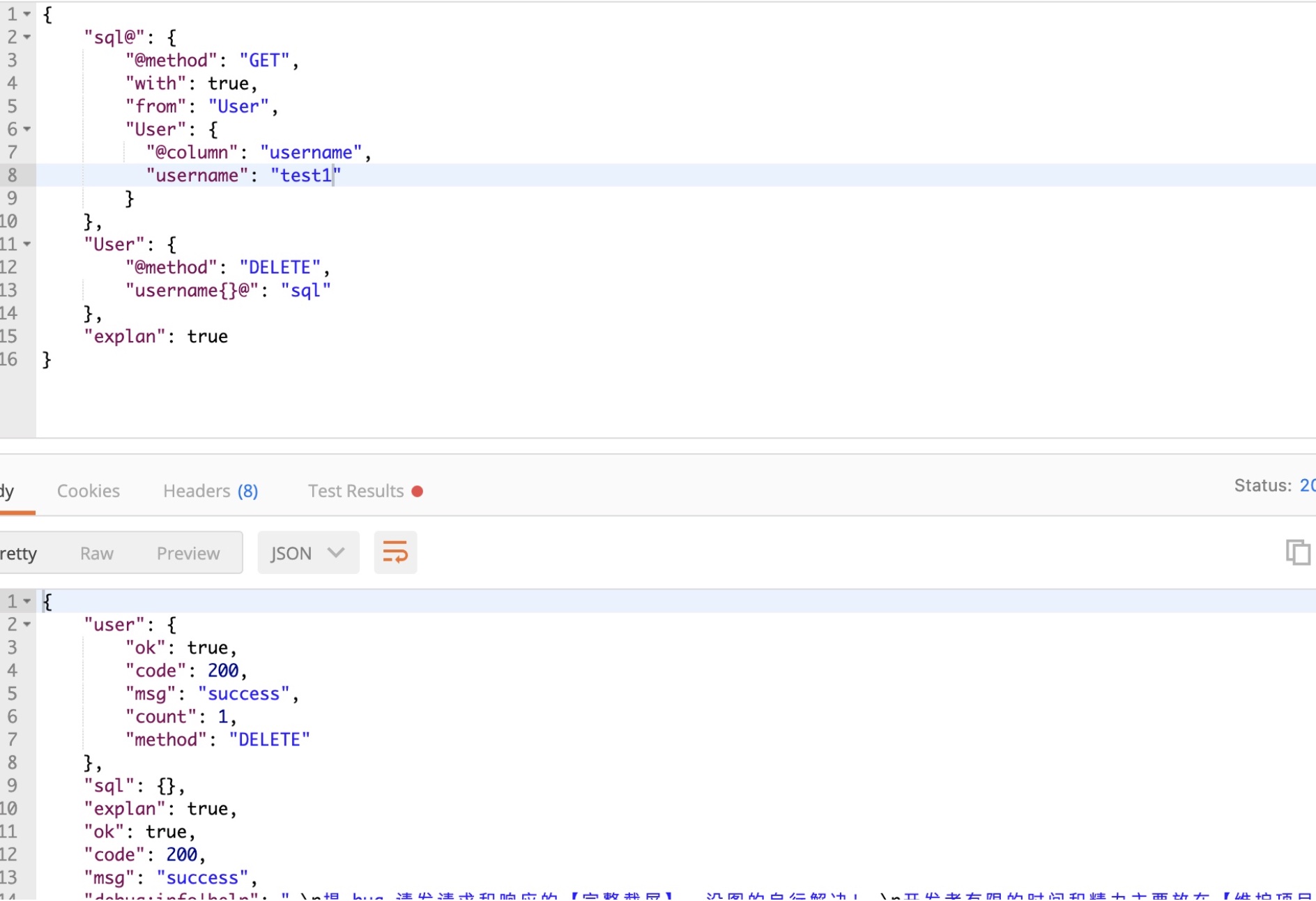Place cursor in "test1" username value

305,176
